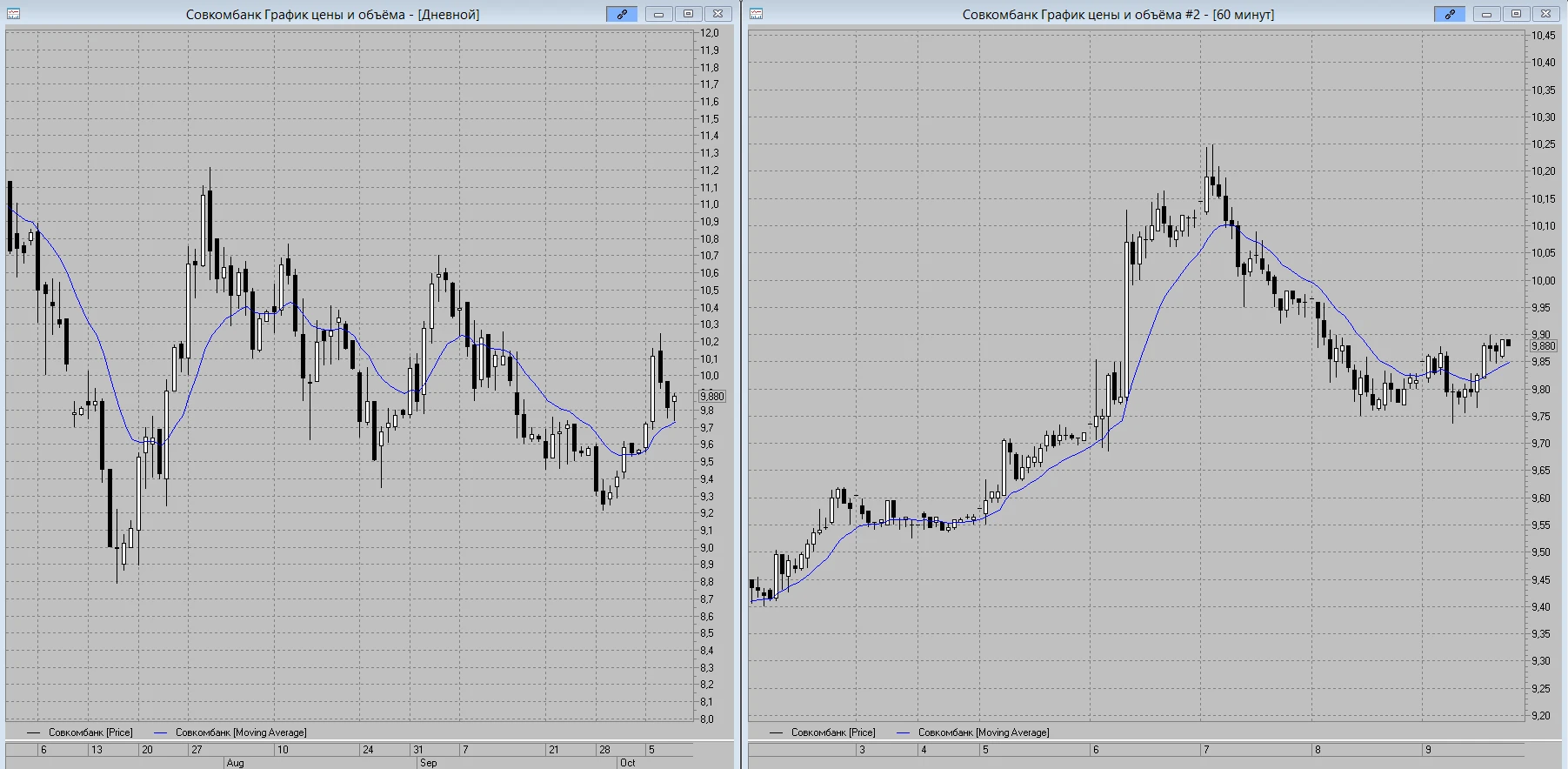Open the window menu icon of the 60 минут chart
Viewport: 1568px width, 769px height.
point(756,14)
